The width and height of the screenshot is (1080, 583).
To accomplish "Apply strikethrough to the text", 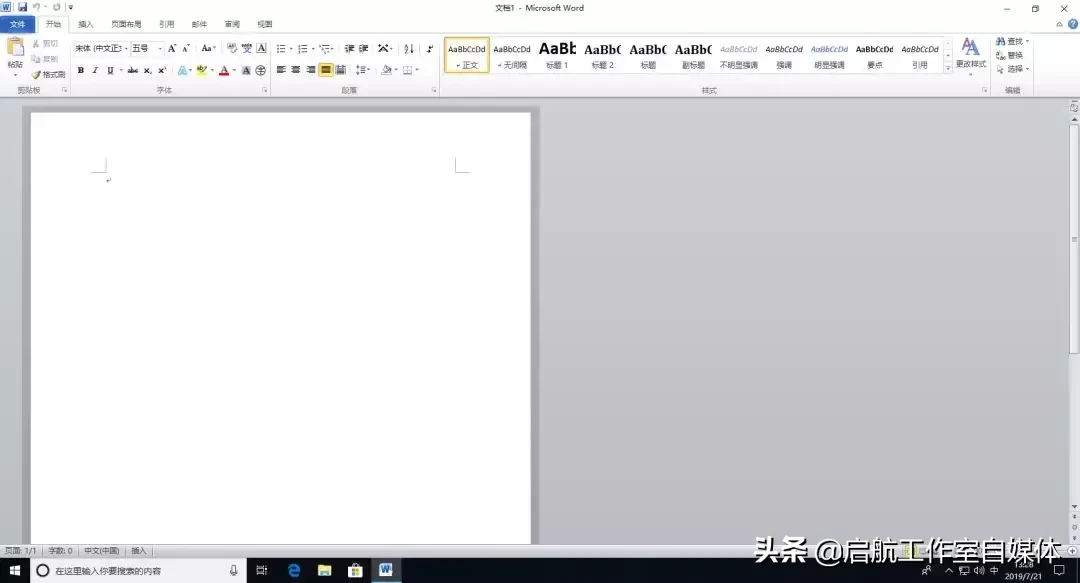I will click(x=133, y=70).
